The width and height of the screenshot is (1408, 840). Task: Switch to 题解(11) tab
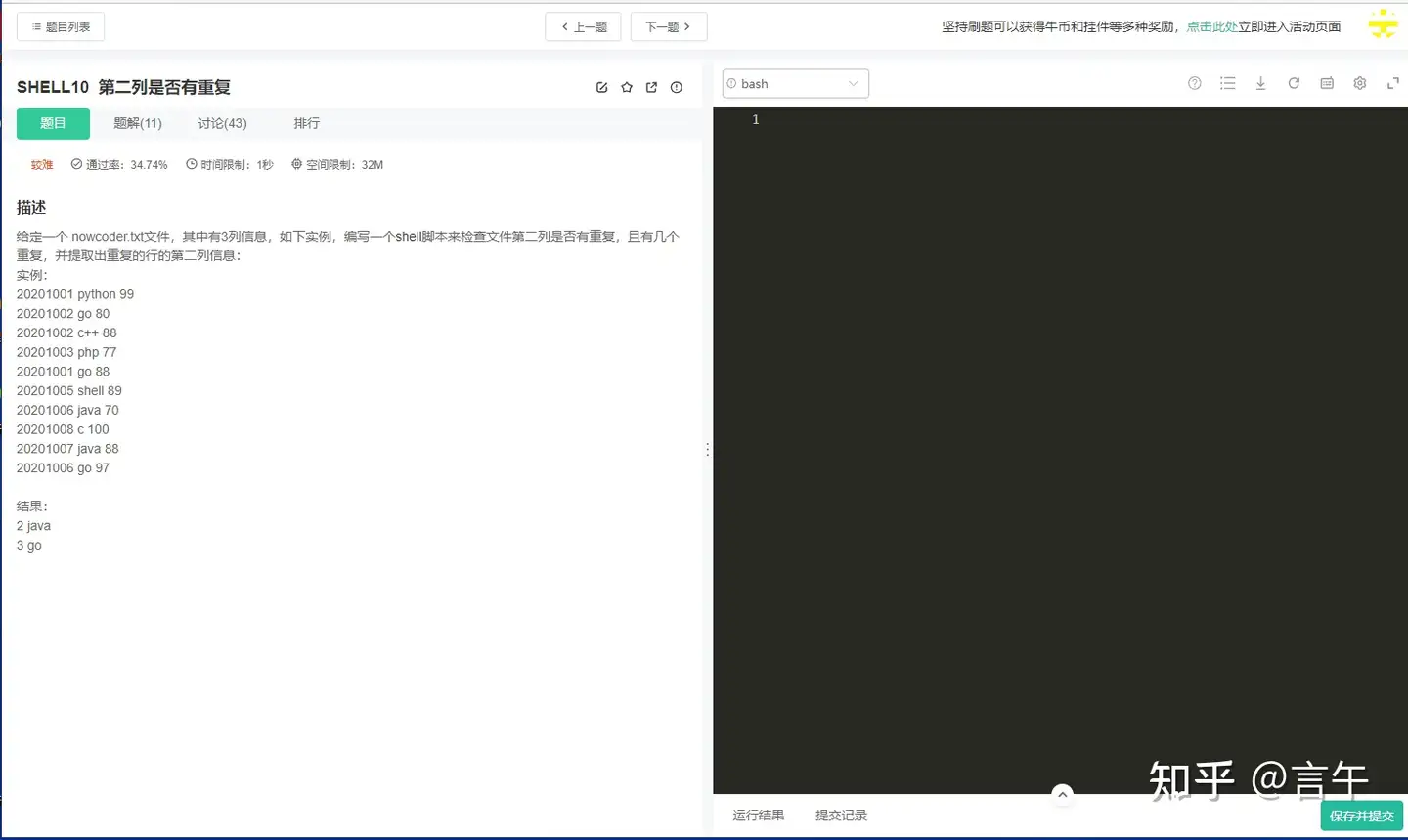pos(138,123)
